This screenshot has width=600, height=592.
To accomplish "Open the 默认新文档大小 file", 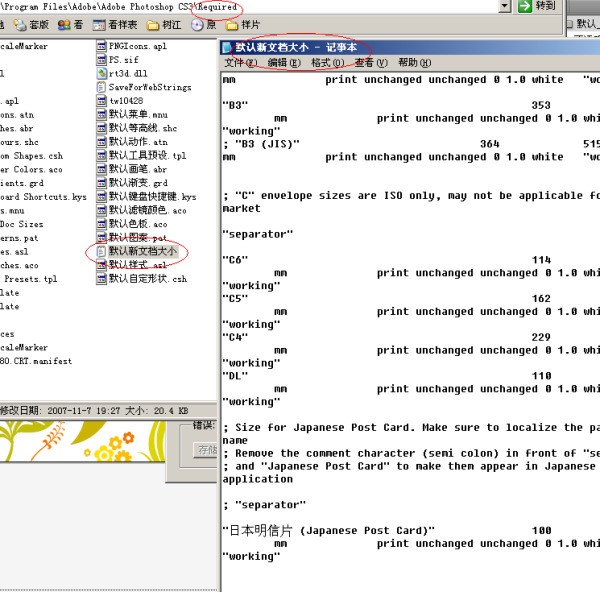I will click(x=143, y=252).
